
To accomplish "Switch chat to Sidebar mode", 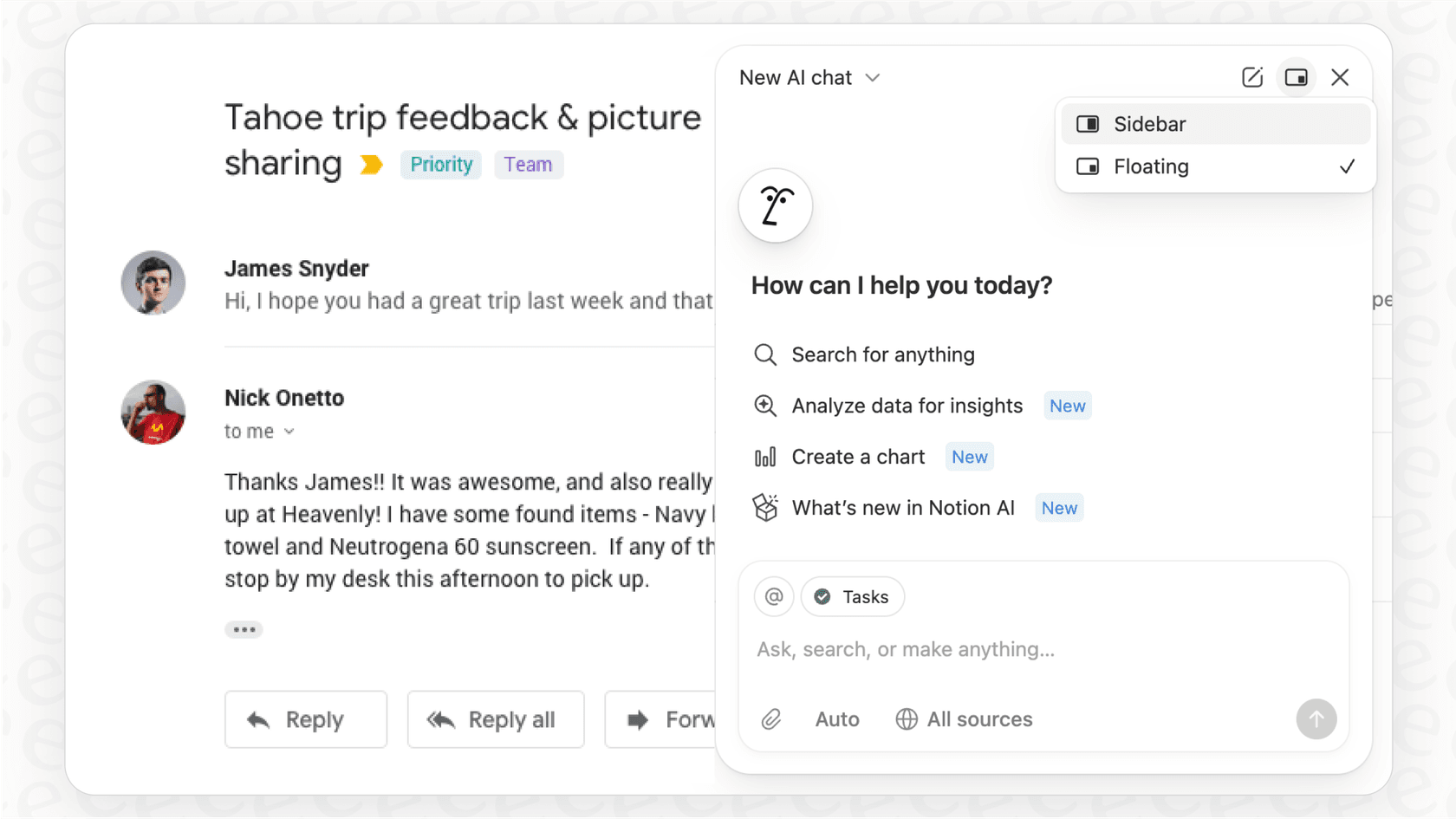I will point(1149,124).
